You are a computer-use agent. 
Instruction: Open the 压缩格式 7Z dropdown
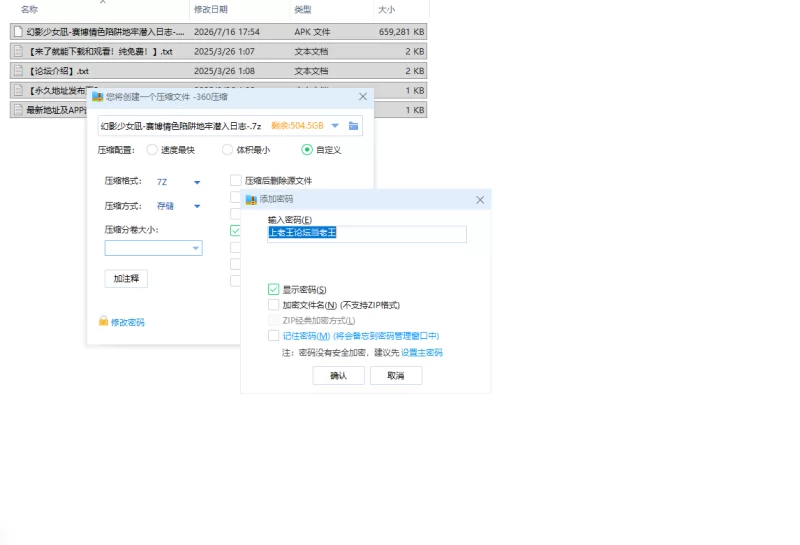point(197,182)
